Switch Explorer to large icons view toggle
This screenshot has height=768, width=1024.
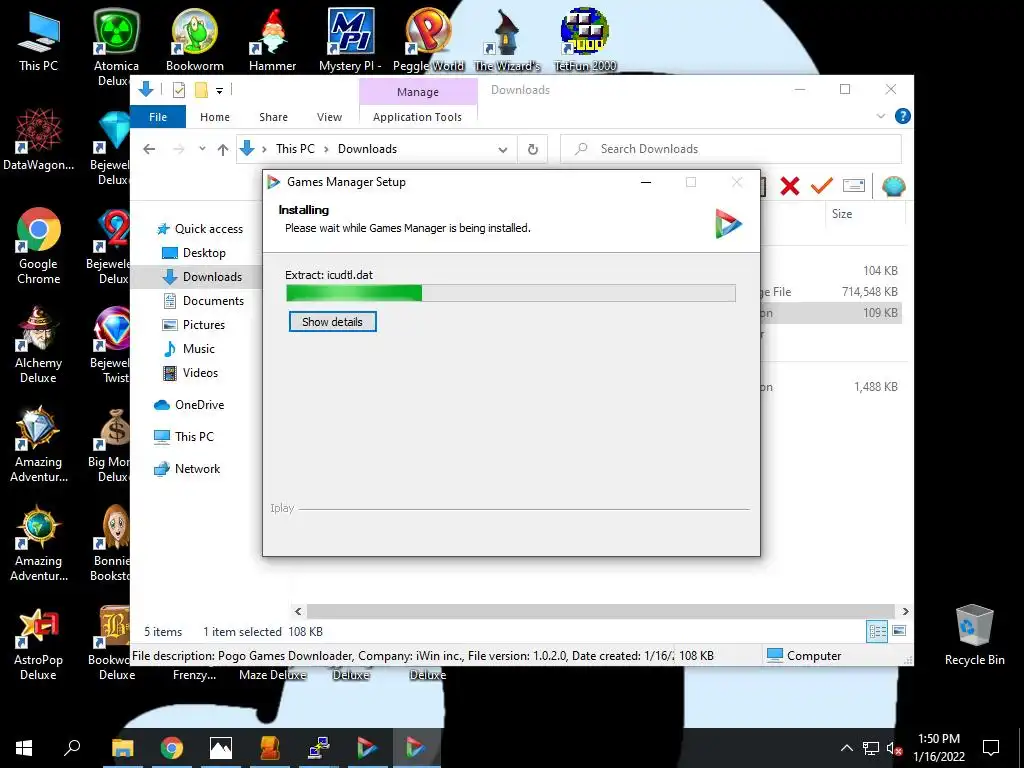pos(899,631)
